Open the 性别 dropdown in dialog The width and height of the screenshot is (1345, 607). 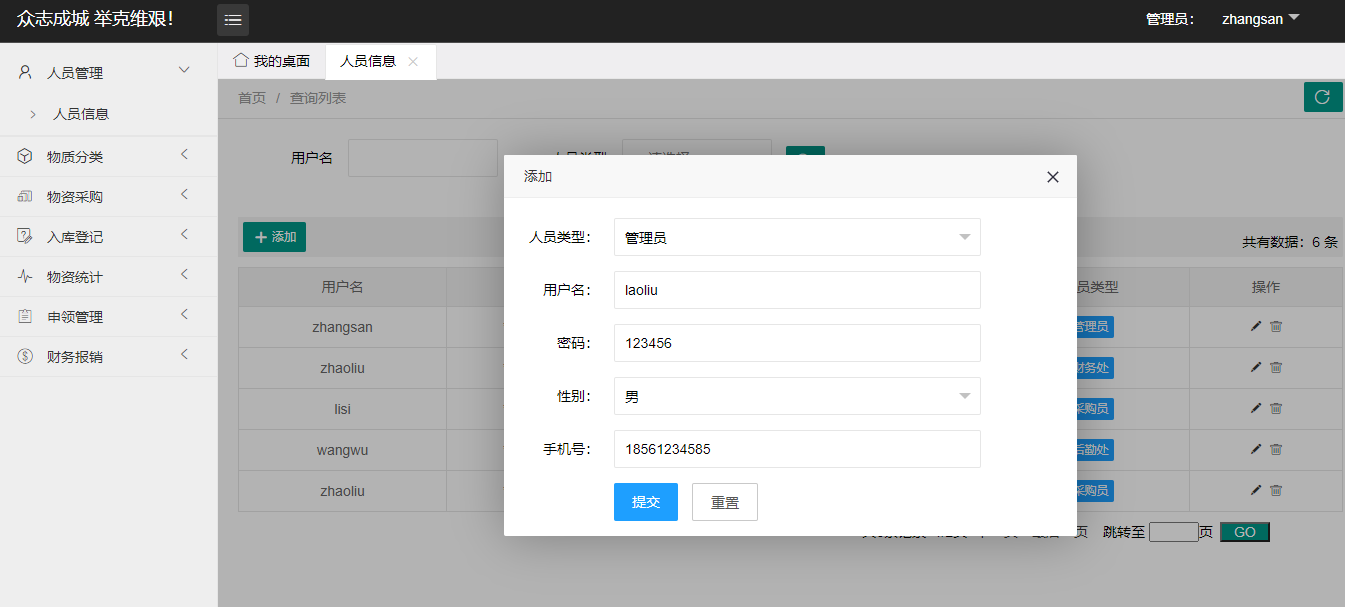pyautogui.click(x=797, y=396)
